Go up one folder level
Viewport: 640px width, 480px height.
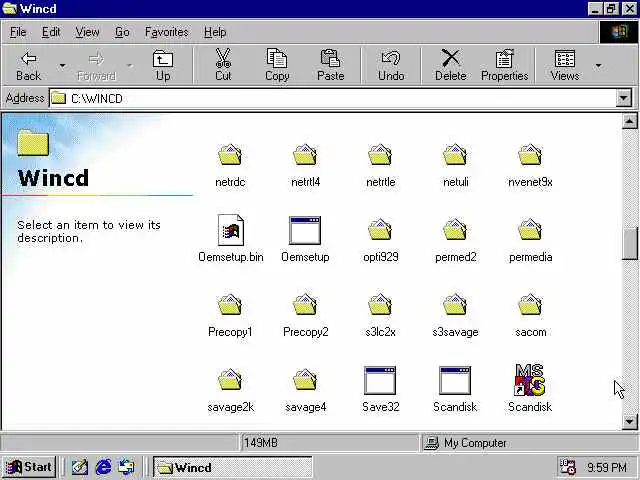pos(163,65)
